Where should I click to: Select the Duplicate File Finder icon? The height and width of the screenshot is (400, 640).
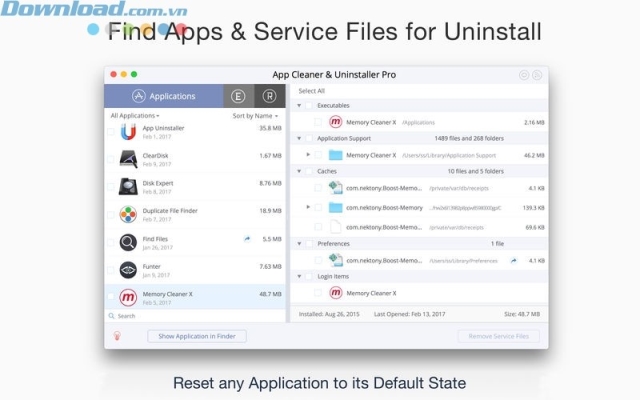[x=128, y=214]
